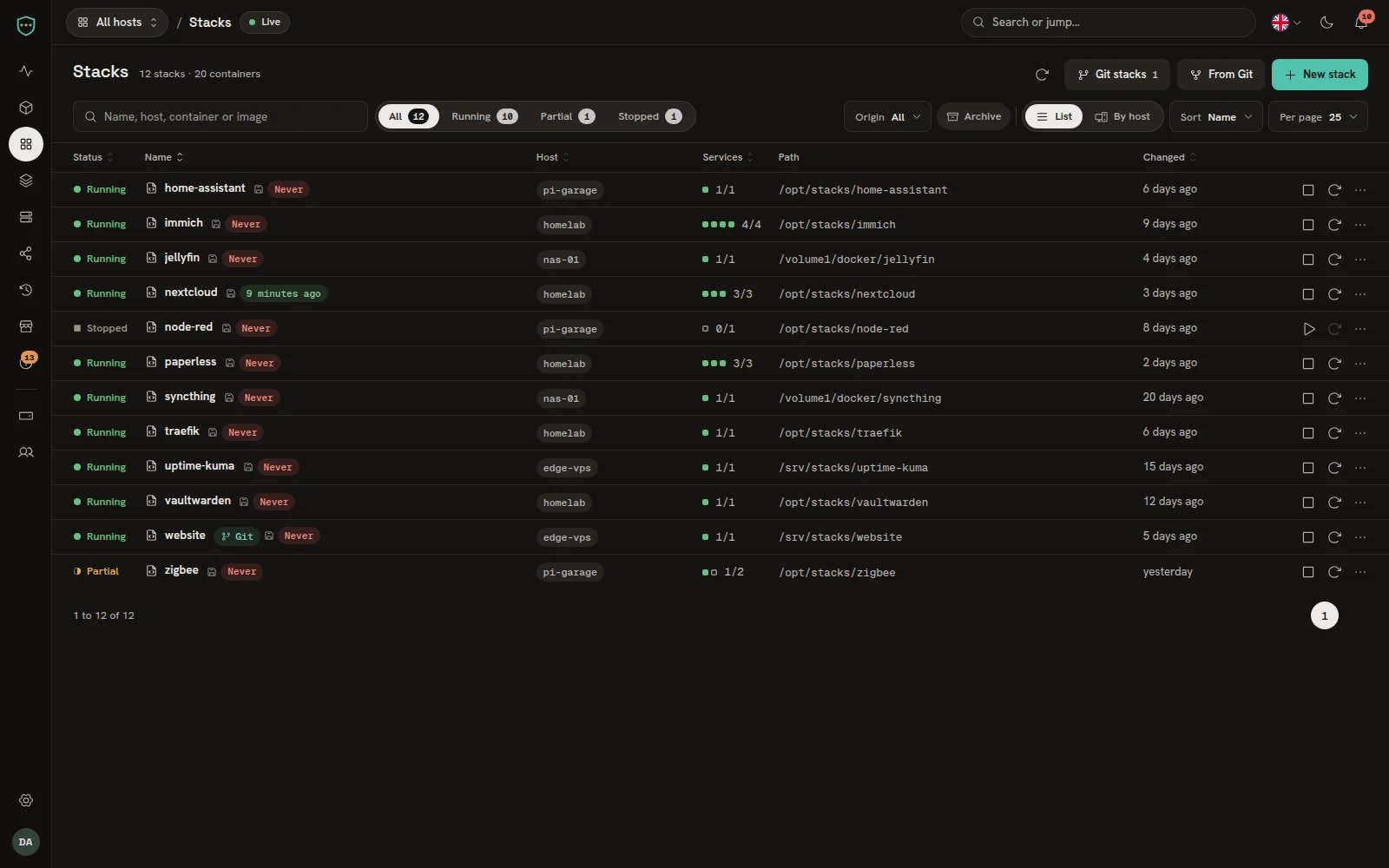1389x868 pixels.
Task: Open the history clock sidebar icon
Action: (26, 290)
